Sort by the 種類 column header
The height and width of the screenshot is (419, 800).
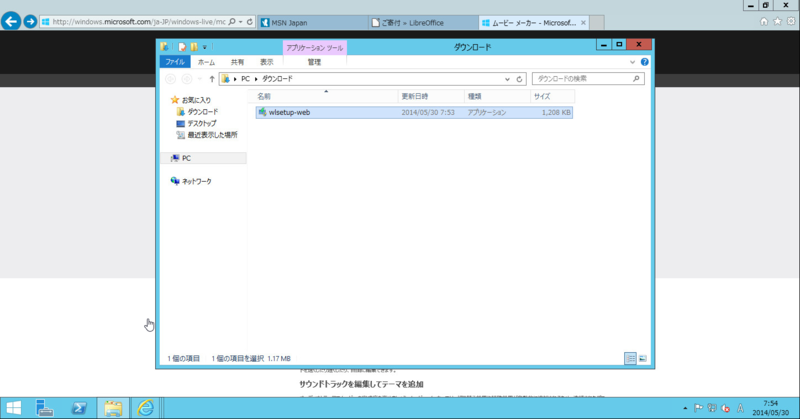point(497,96)
